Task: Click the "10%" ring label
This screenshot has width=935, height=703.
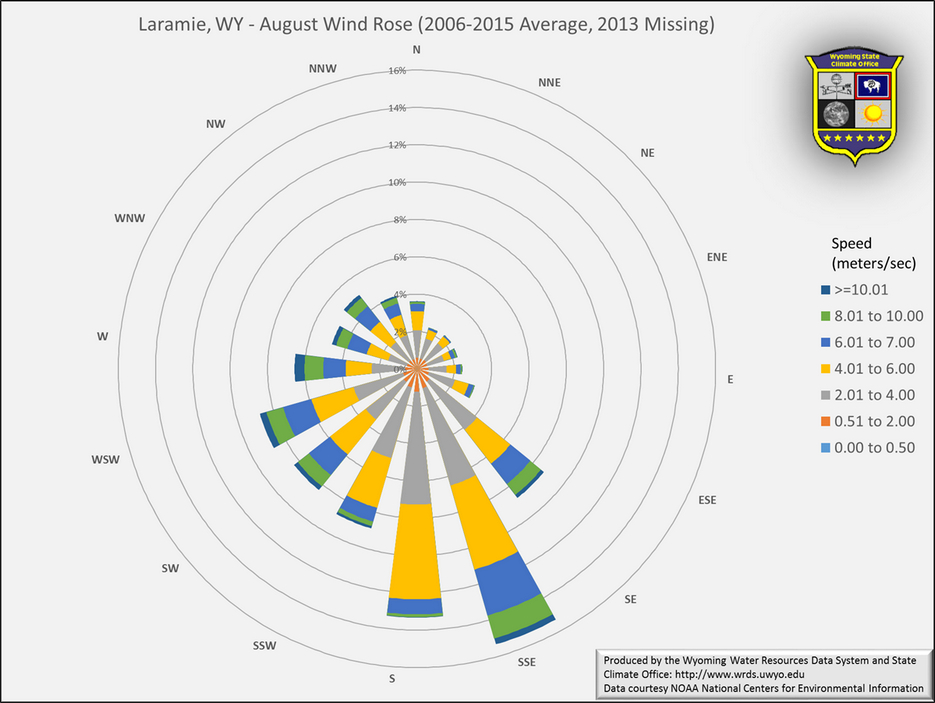Action: point(397,183)
